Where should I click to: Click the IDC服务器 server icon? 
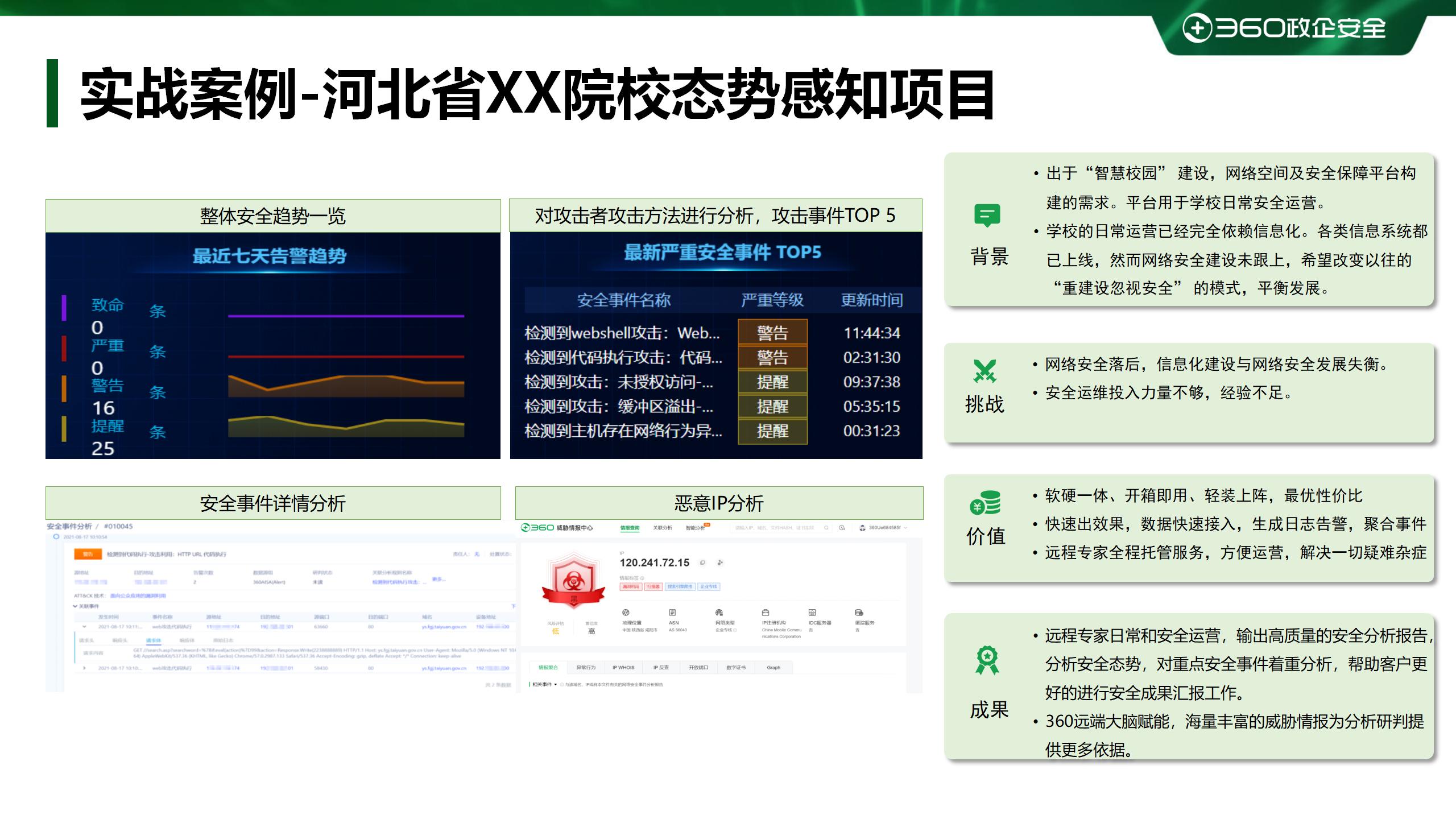tap(812, 613)
